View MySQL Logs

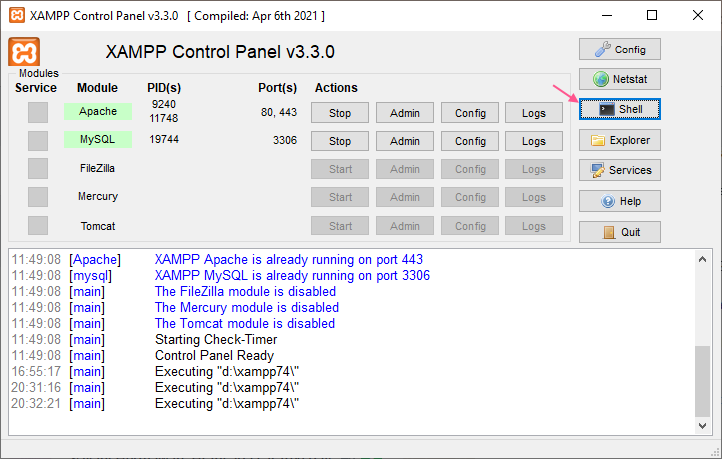click(534, 141)
